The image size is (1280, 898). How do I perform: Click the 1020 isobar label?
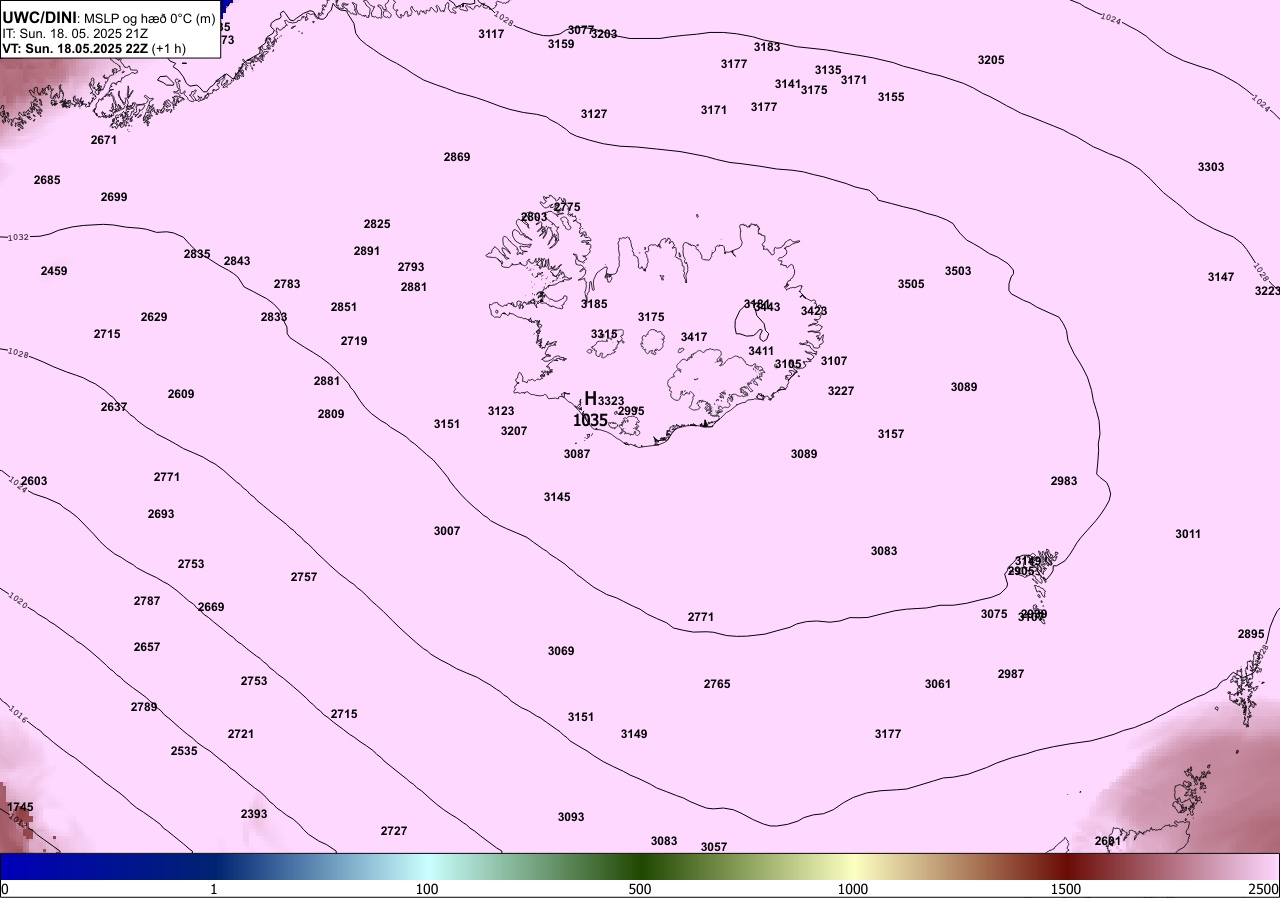pyautogui.click(x=17, y=601)
